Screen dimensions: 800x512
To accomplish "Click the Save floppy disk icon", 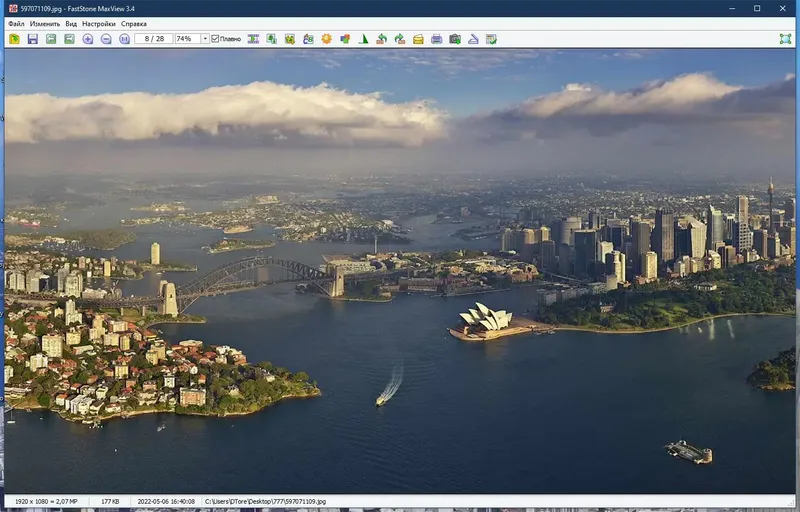I will 32,39.
